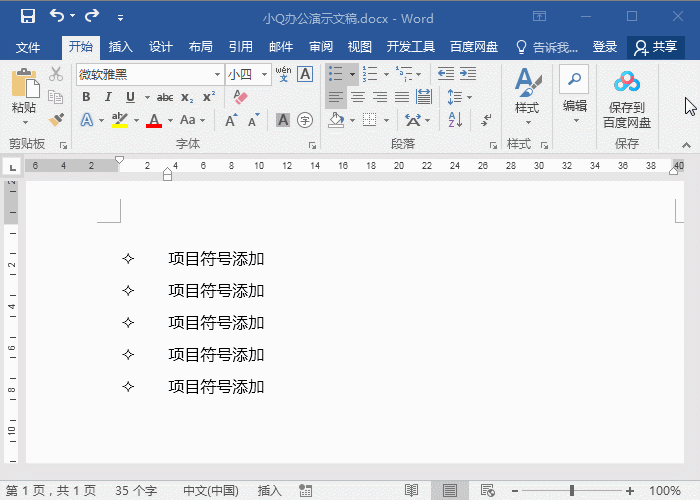Apply paragraph borders
Viewport: 700px width, 500px height.
[369, 120]
